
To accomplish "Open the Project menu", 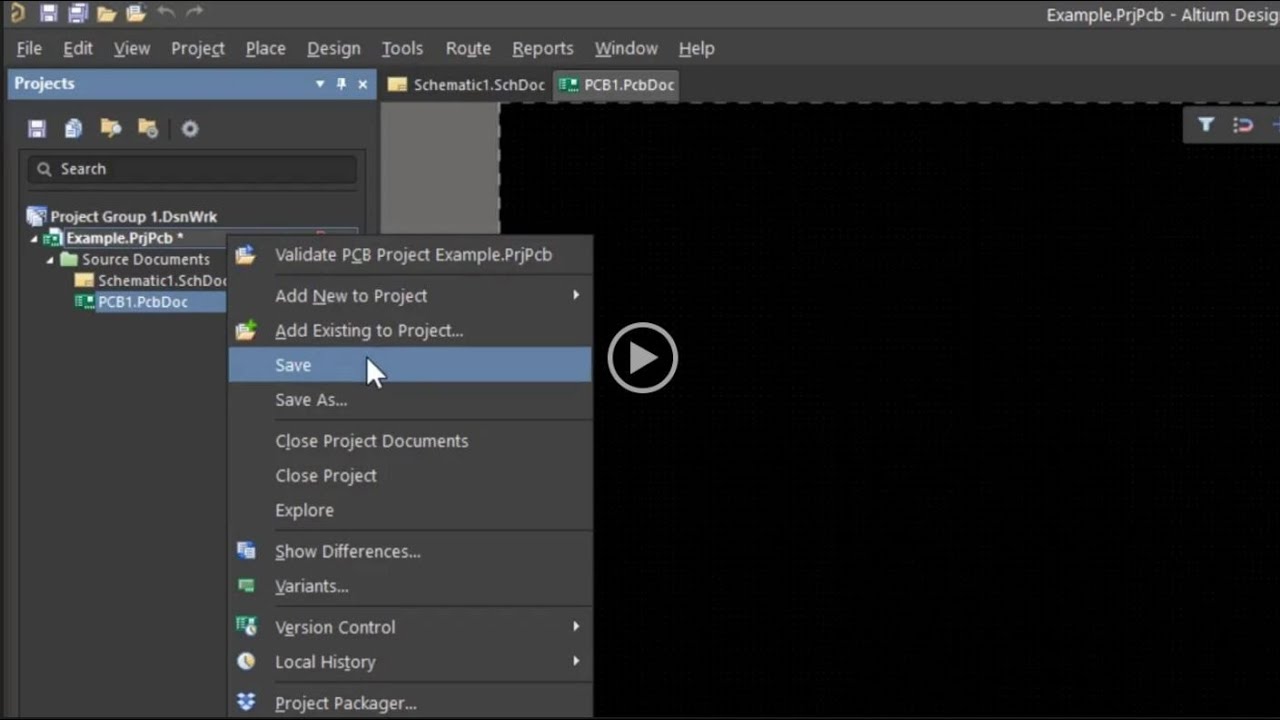I will click(x=198, y=48).
